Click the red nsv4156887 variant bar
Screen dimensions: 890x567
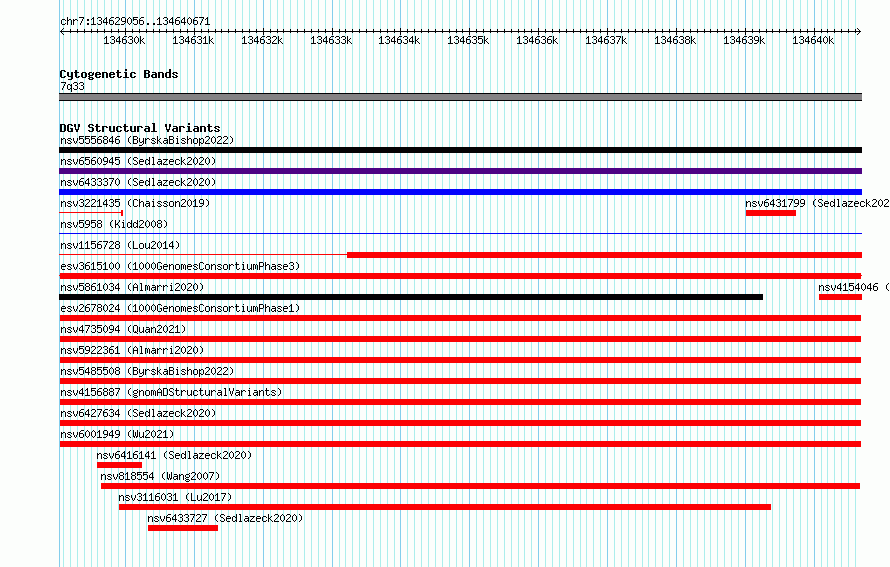pyautogui.click(x=460, y=402)
